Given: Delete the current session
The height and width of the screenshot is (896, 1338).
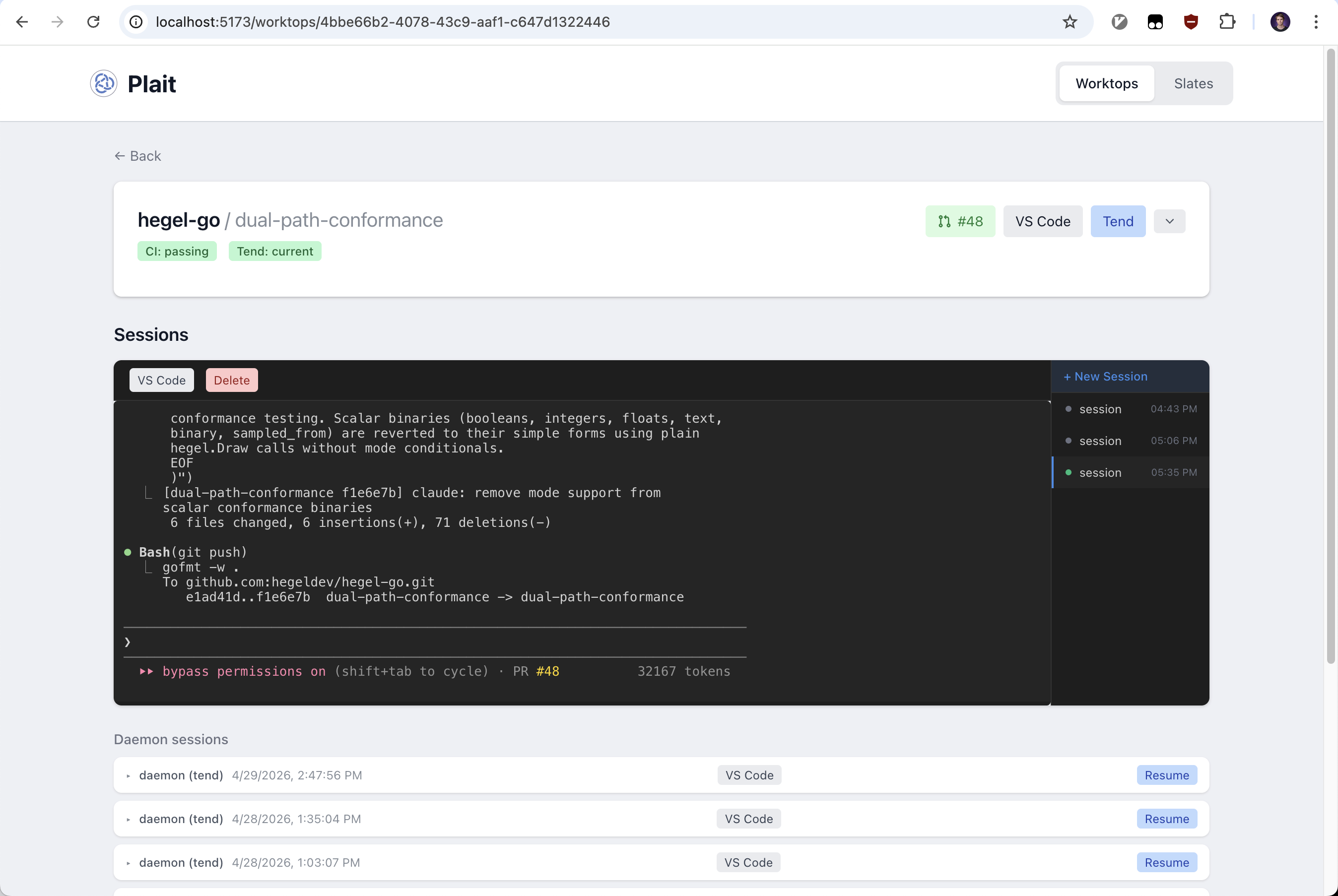Looking at the screenshot, I should [231, 381].
